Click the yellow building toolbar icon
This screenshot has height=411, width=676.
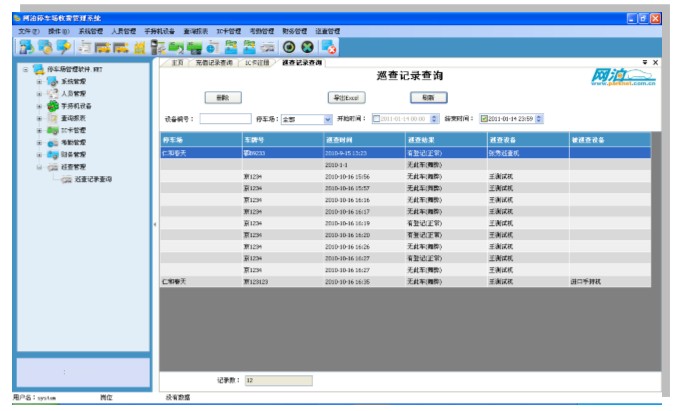click(x=139, y=47)
